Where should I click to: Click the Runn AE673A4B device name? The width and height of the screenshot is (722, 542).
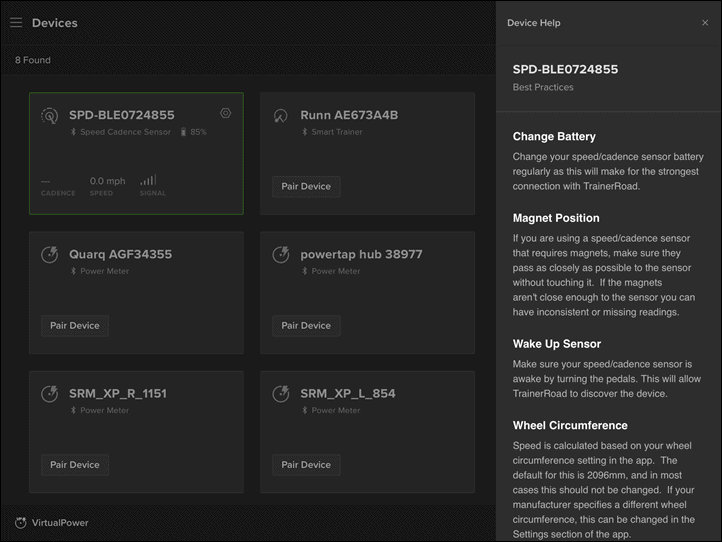pos(349,115)
